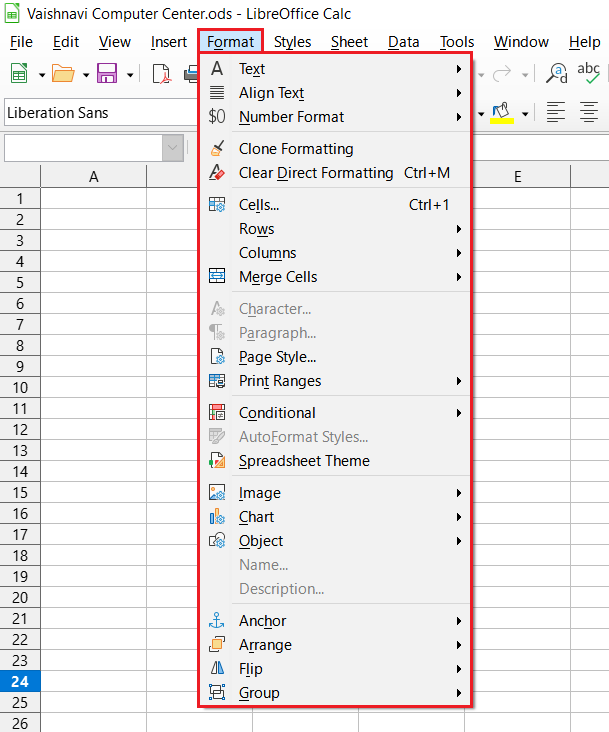Expand the Print Ranges submenu
This screenshot has width=609, height=732.
[x=336, y=381]
